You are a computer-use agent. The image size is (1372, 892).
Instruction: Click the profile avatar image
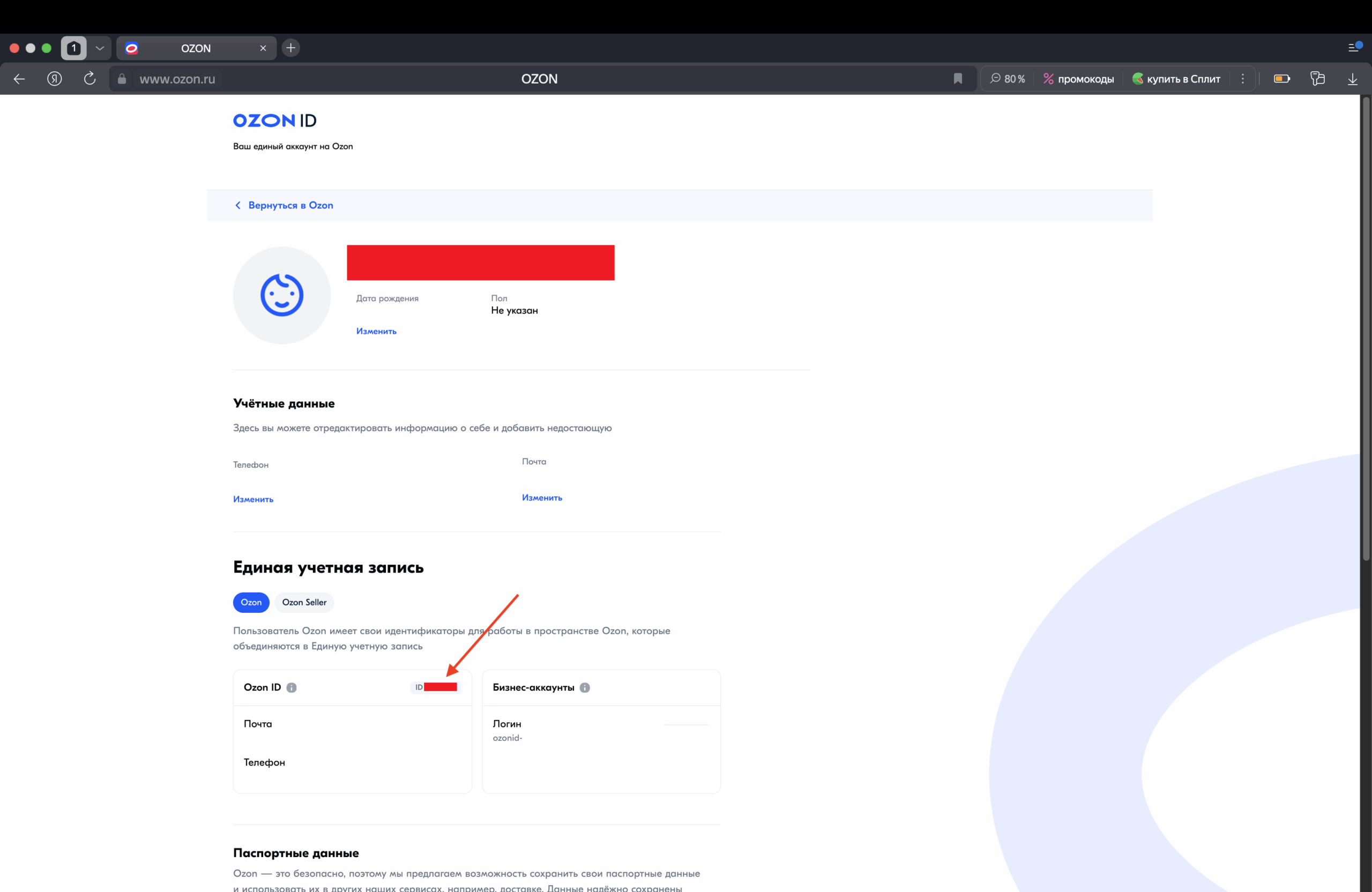282,296
